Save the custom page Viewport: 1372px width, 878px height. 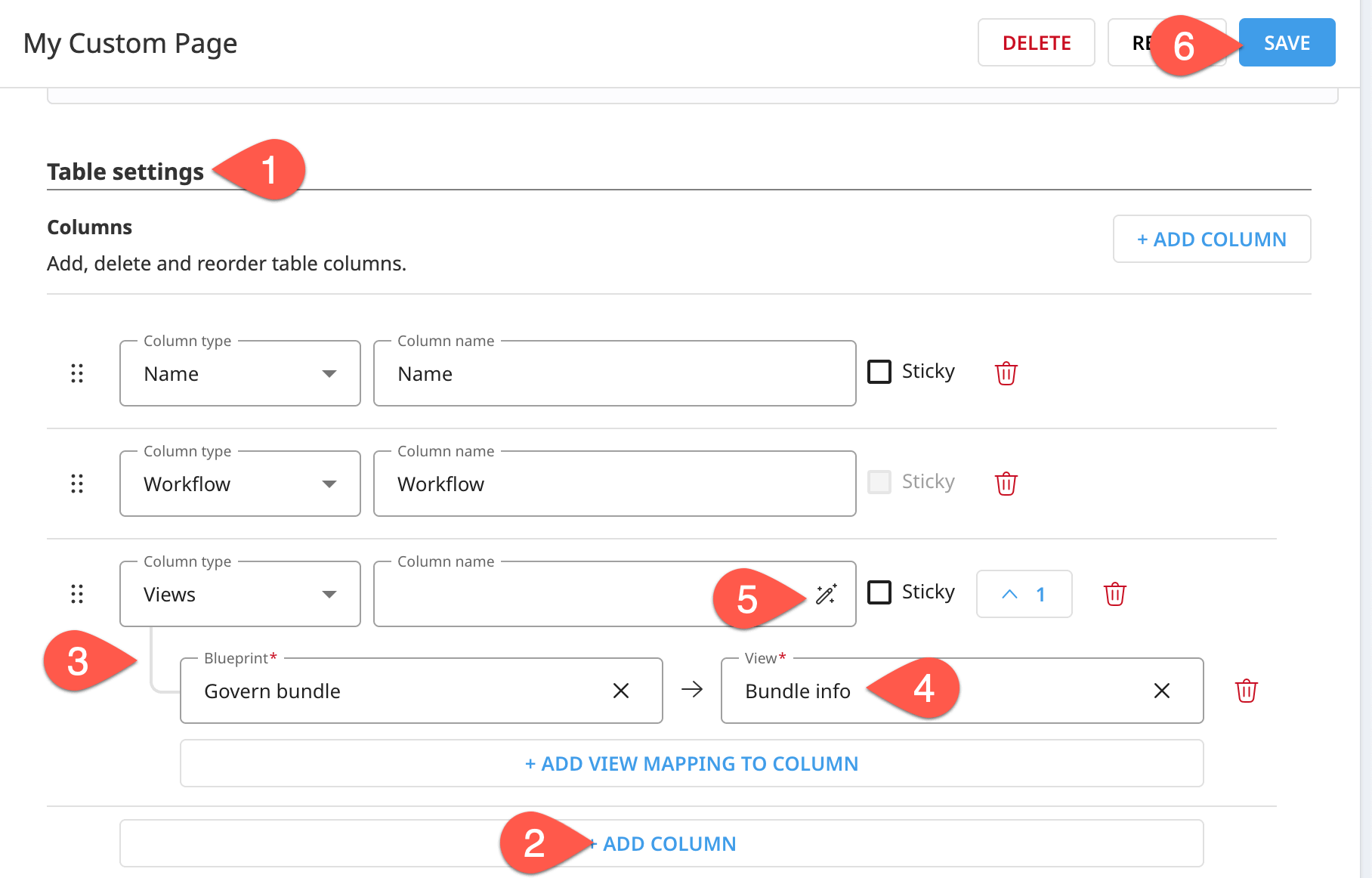pyautogui.click(x=1285, y=42)
